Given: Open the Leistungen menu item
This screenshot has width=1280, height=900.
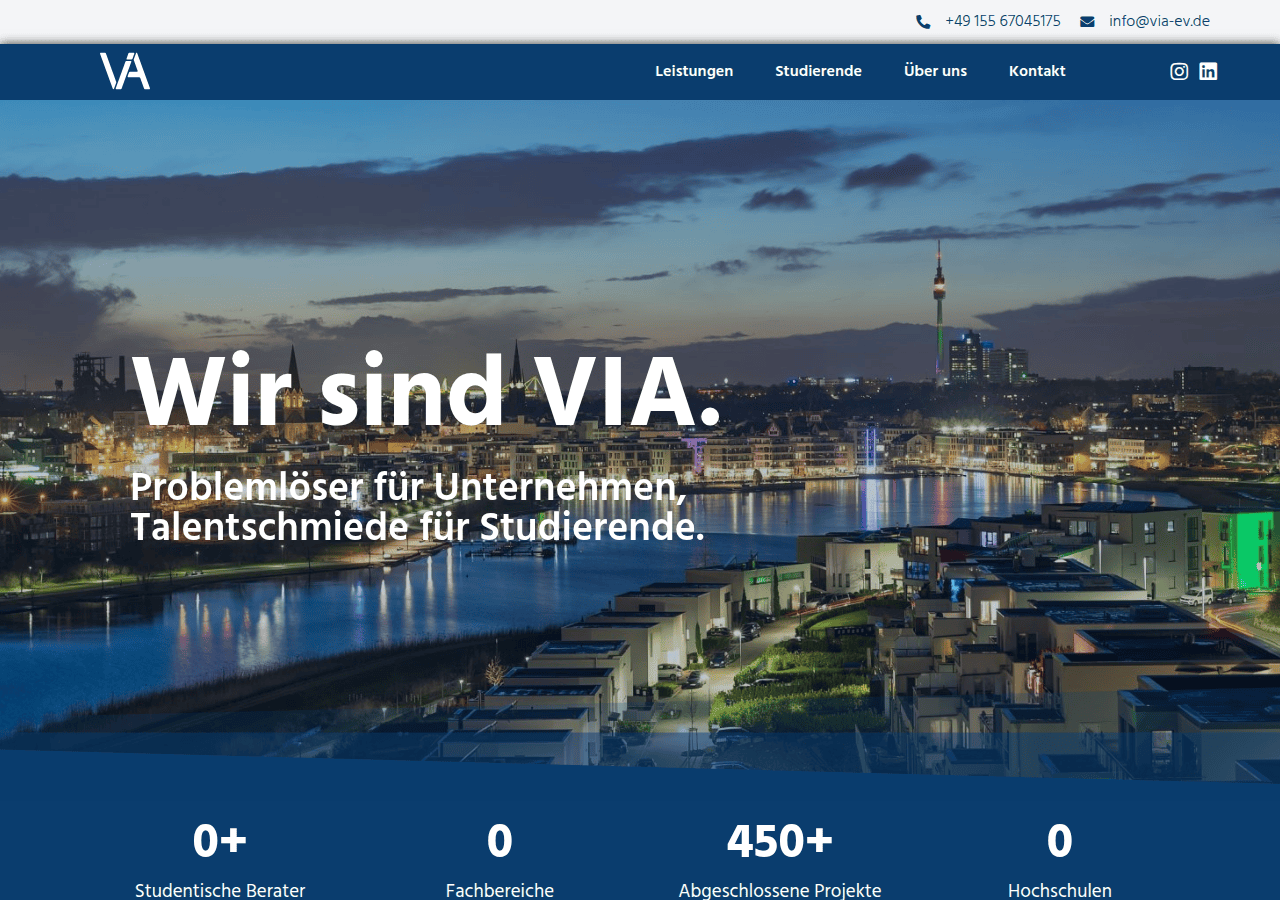Looking at the screenshot, I should click(x=694, y=71).
